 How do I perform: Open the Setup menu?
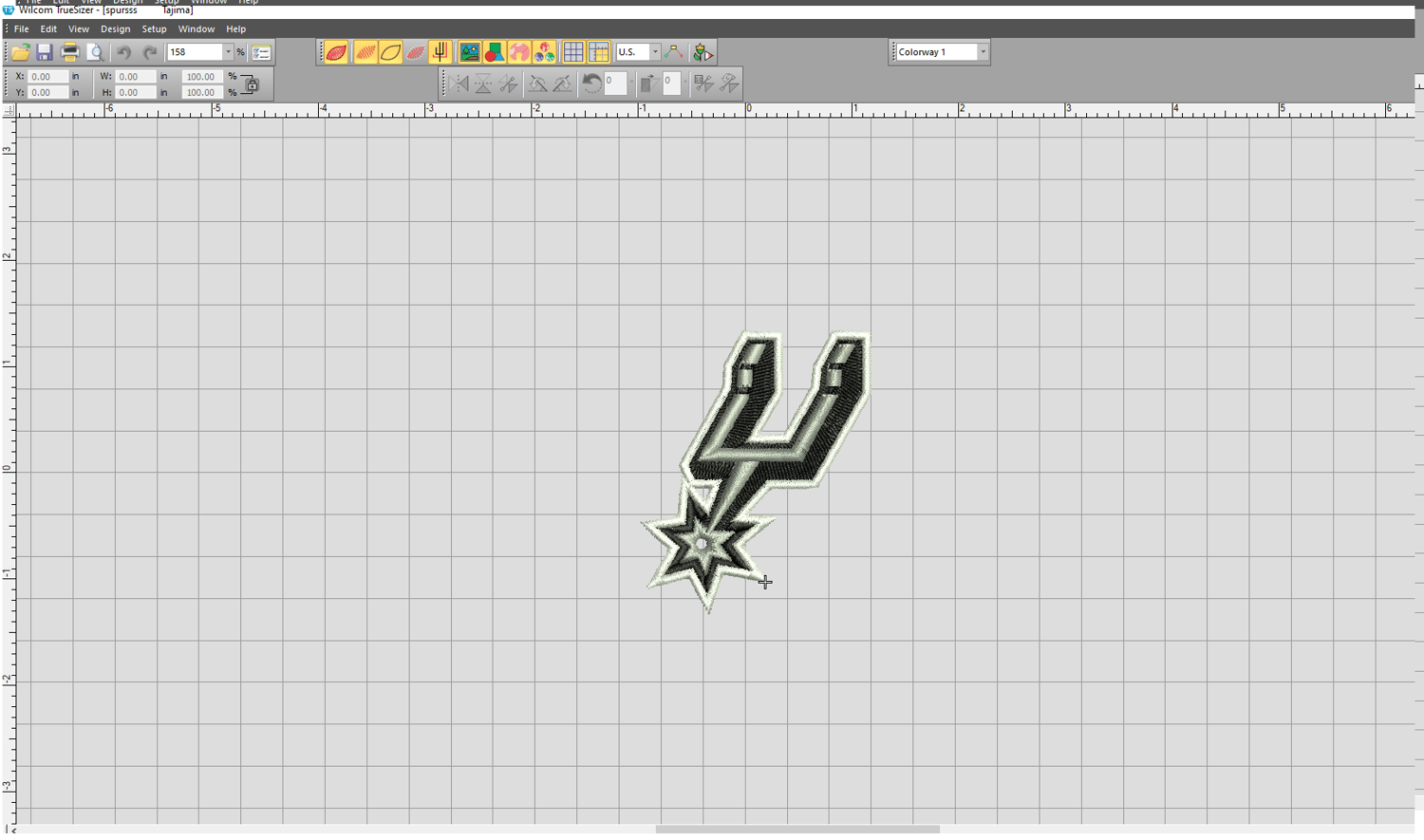click(154, 29)
